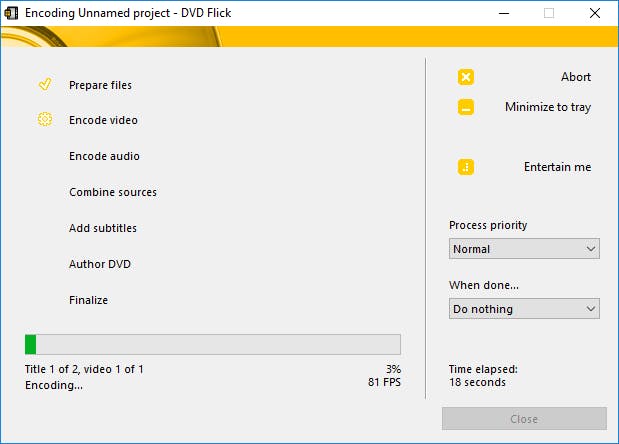619x444 pixels.
Task: Select the Finalize step
Action: [88, 300]
